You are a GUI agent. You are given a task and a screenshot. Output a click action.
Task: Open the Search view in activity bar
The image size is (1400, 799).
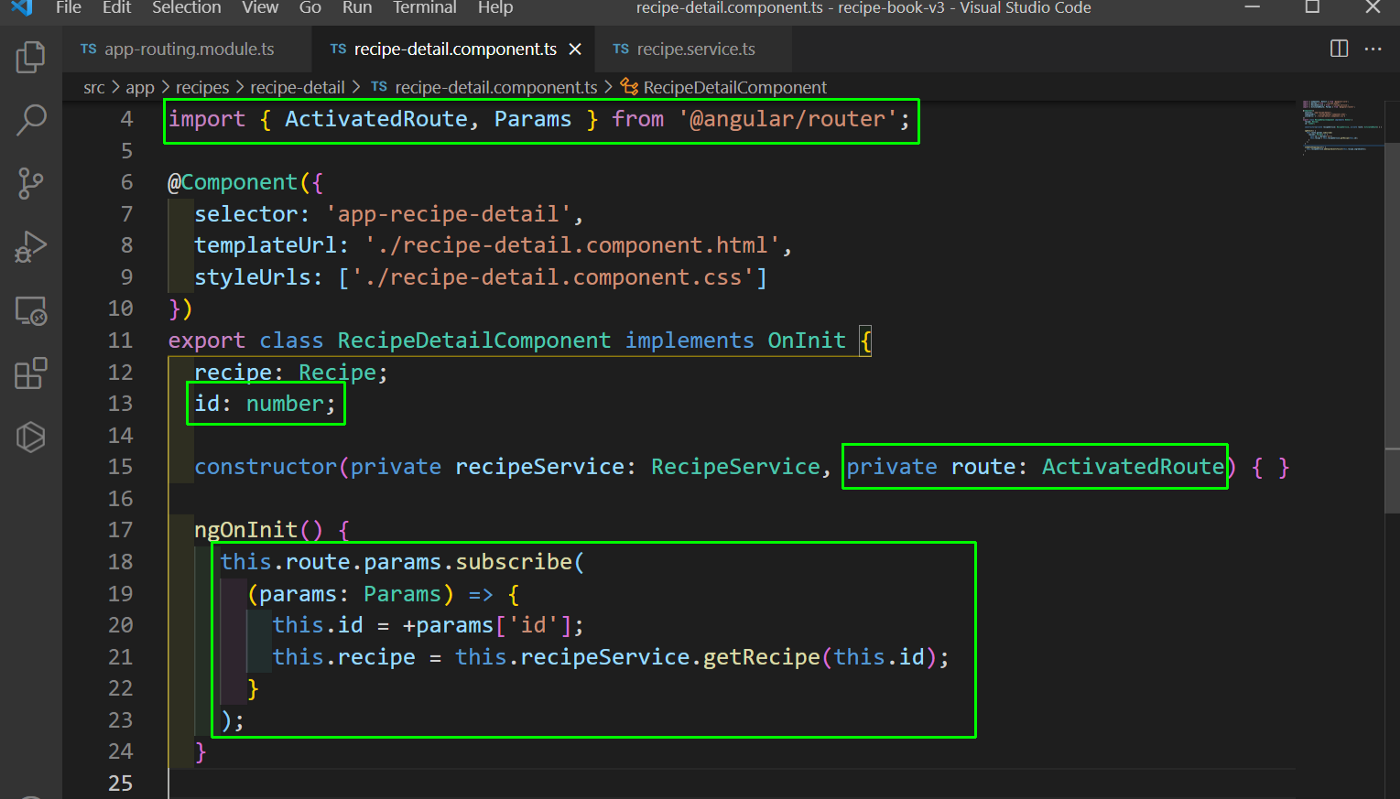click(x=31, y=120)
